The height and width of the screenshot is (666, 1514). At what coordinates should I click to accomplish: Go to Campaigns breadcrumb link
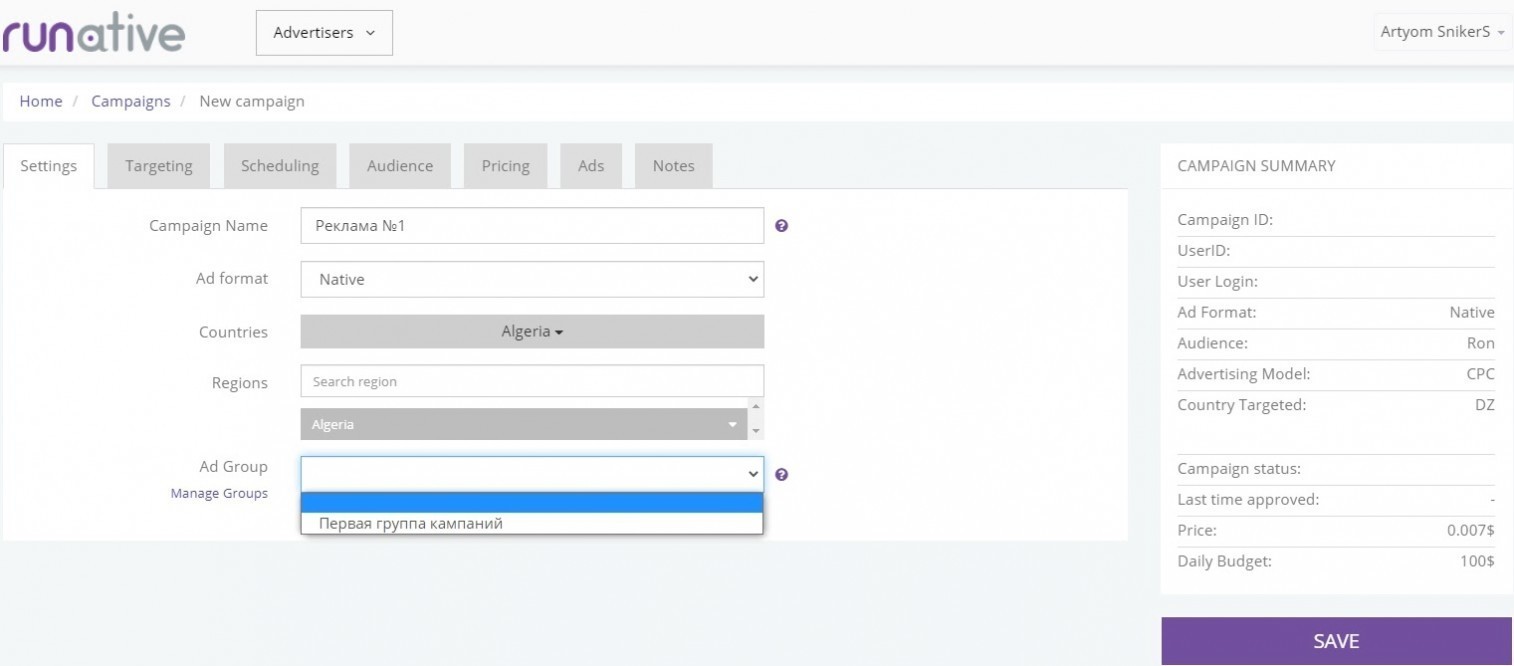pos(131,101)
